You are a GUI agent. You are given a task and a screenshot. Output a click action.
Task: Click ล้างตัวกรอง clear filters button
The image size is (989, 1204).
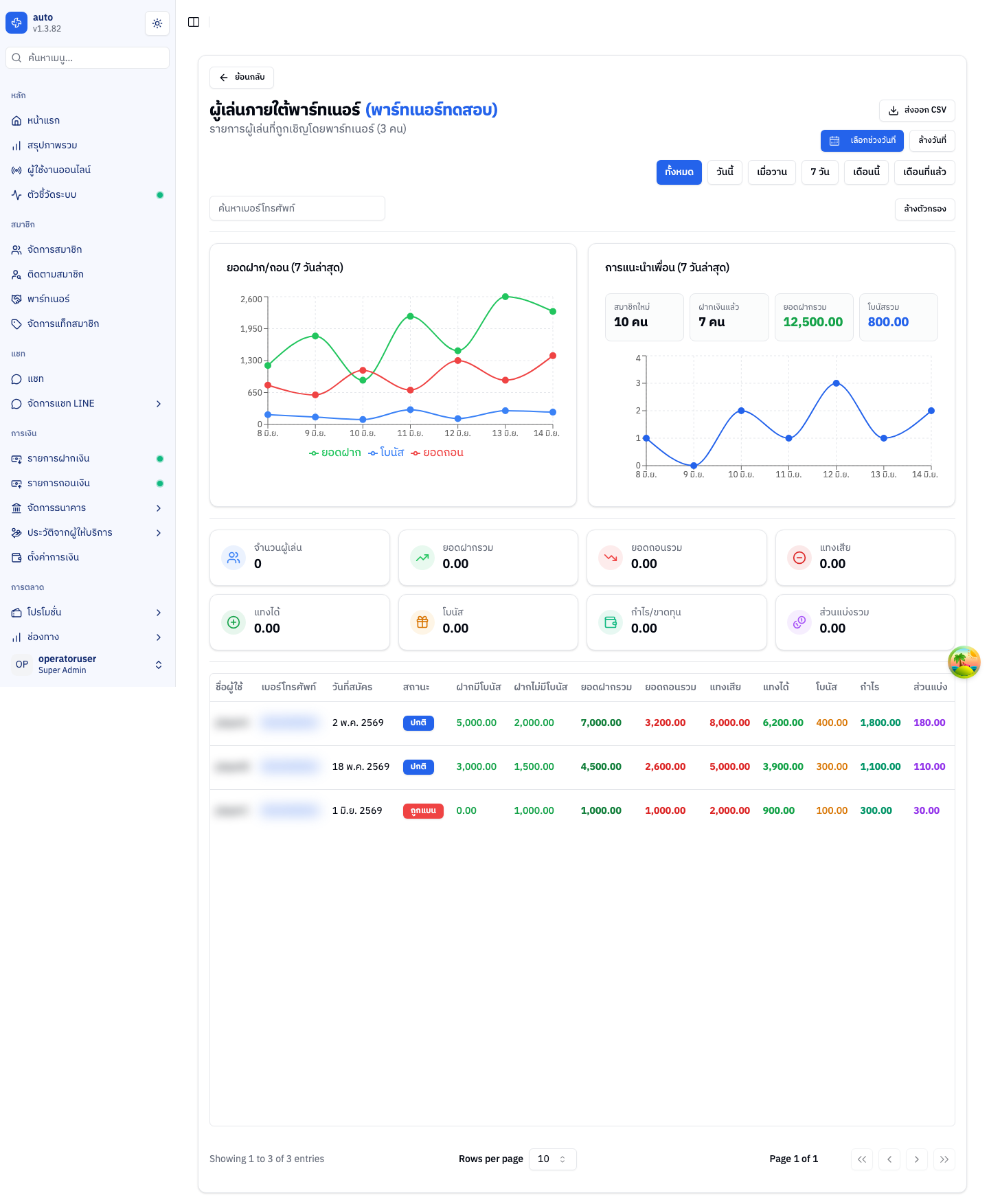[924, 209]
